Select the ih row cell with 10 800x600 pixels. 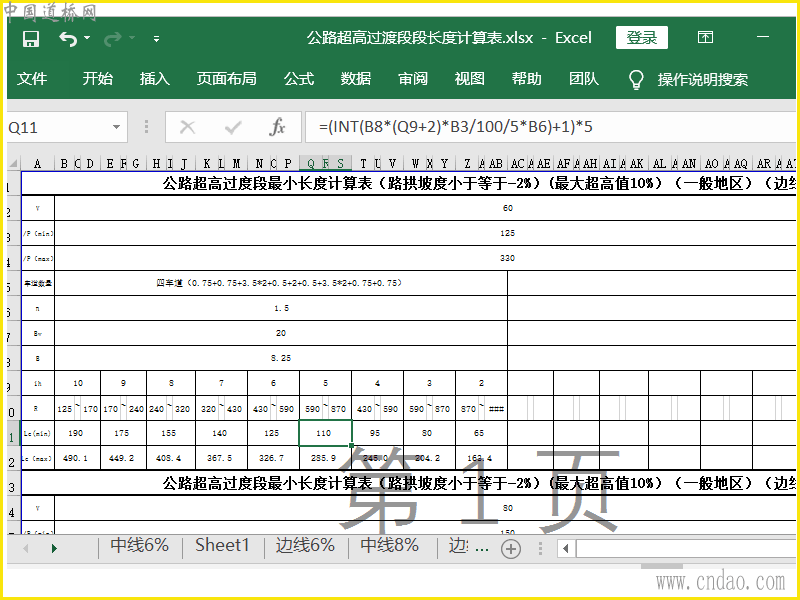point(78,383)
